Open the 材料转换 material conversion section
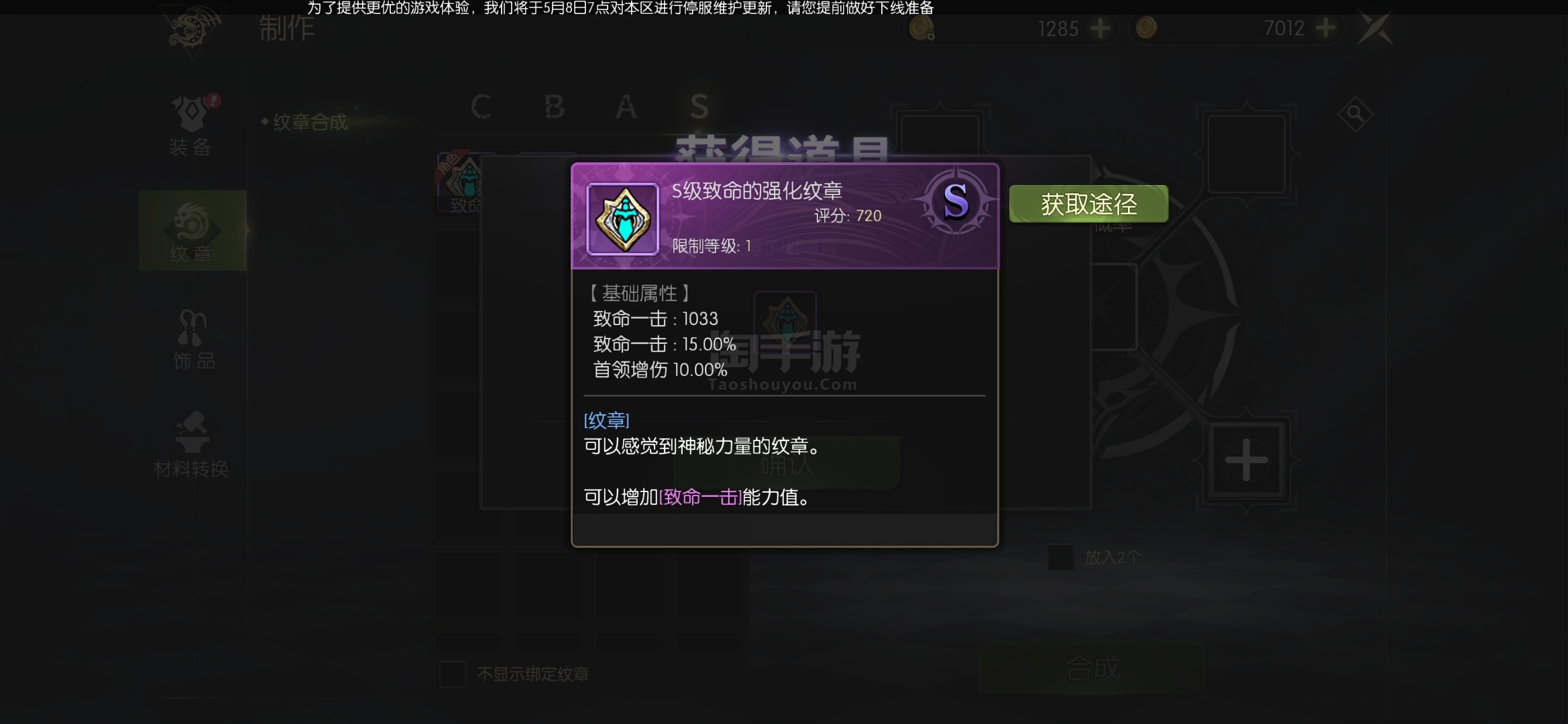The image size is (1568, 724). pyautogui.click(x=192, y=444)
